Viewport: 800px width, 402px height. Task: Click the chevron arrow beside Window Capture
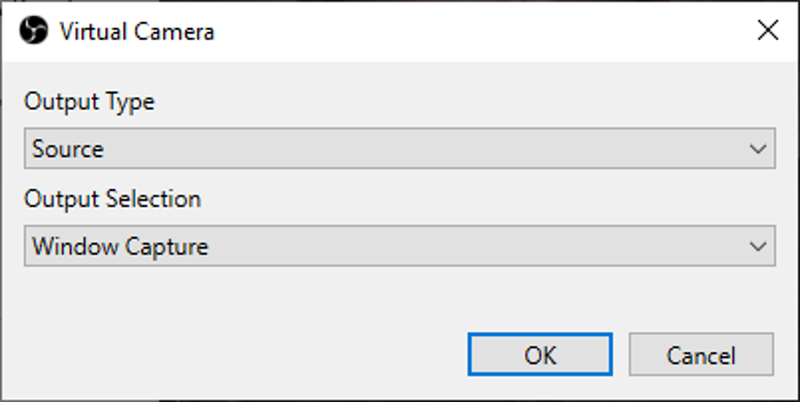click(758, 247)
